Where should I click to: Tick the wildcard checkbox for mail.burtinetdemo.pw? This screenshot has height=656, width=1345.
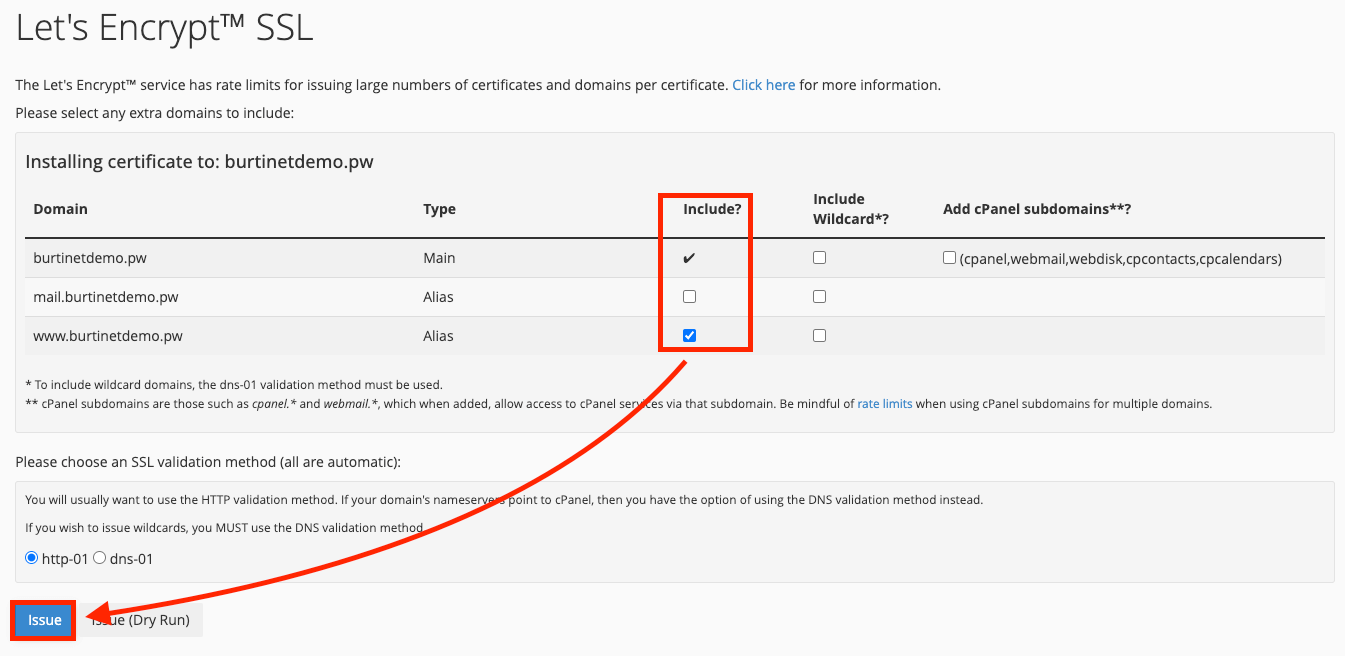click(x=819, y=297)
